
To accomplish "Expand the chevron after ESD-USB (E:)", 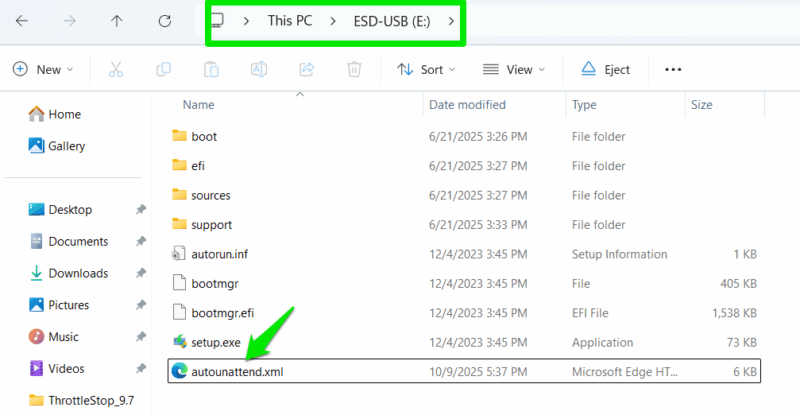I will (x=451, y=21).
